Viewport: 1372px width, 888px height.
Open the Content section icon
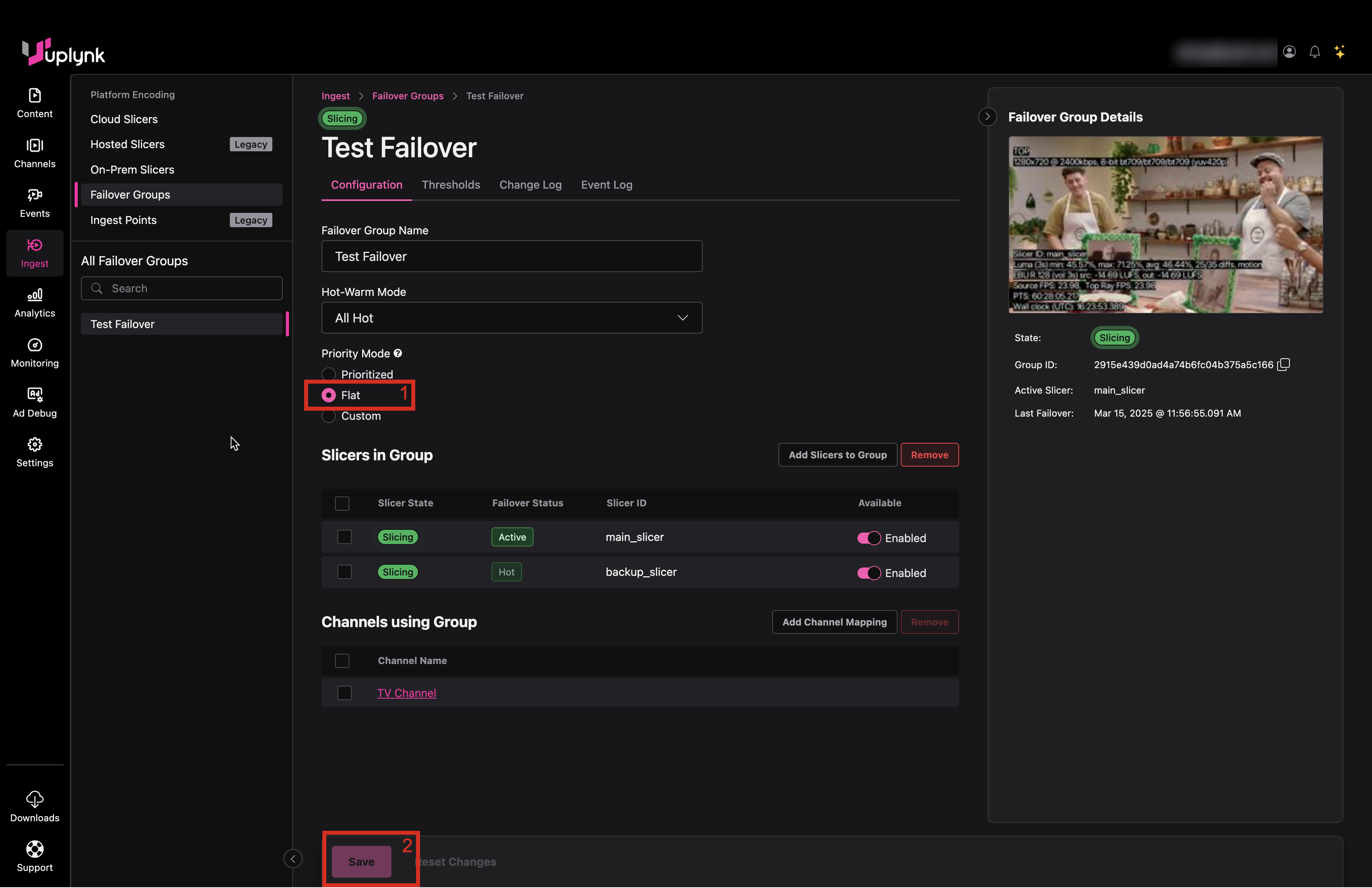pyautogui.click(x=35, y=102)
